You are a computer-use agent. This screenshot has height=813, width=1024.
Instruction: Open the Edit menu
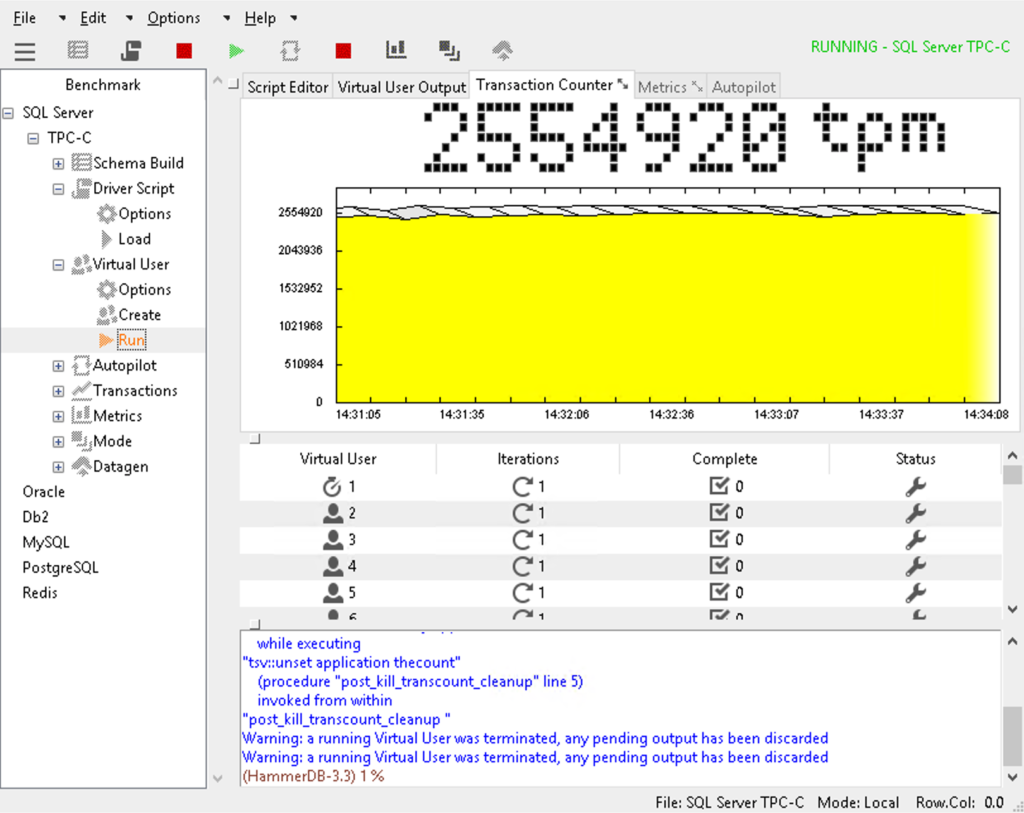[x=93, y=18]
